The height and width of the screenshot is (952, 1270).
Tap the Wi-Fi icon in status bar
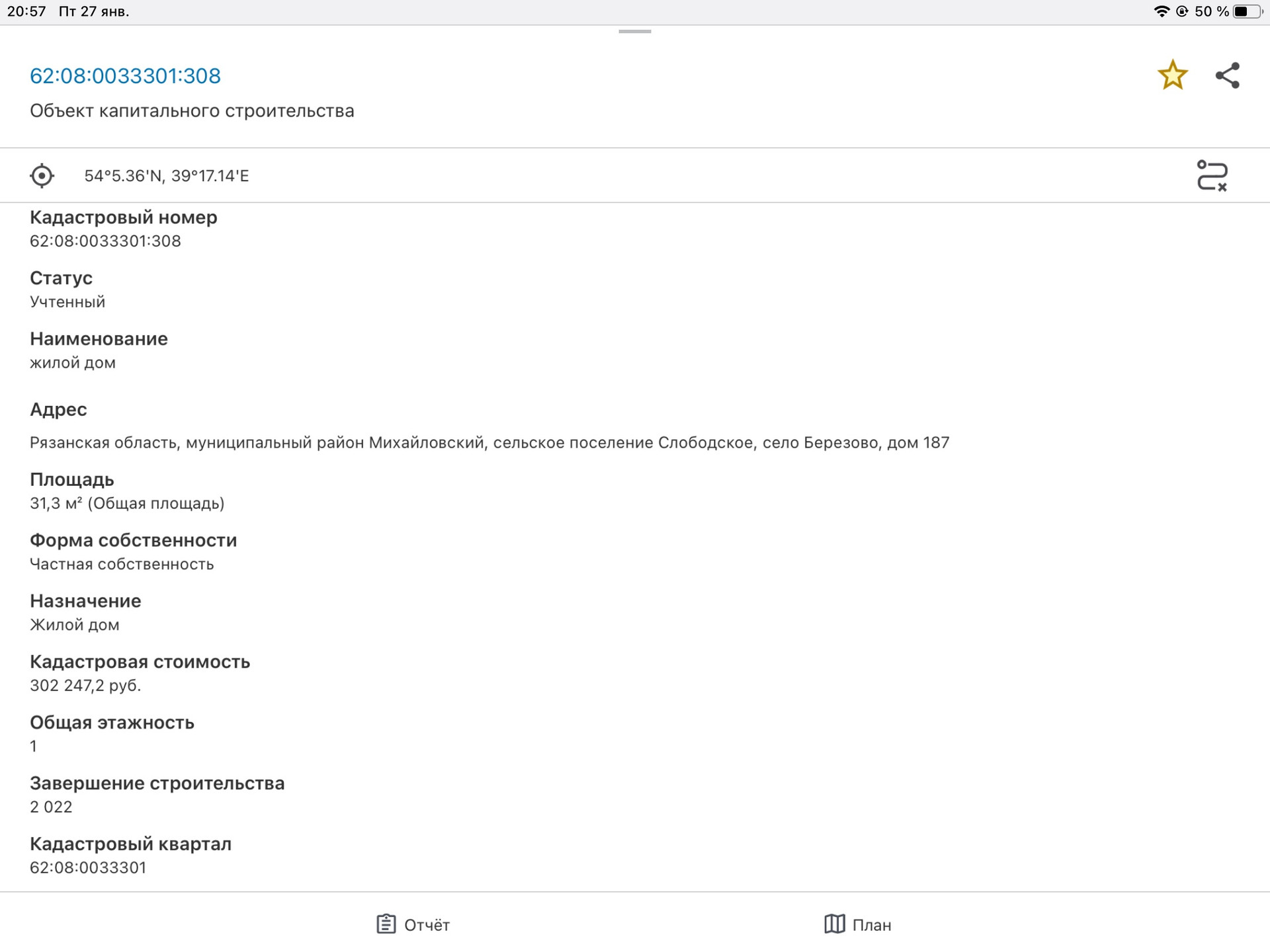[1161, 11]
